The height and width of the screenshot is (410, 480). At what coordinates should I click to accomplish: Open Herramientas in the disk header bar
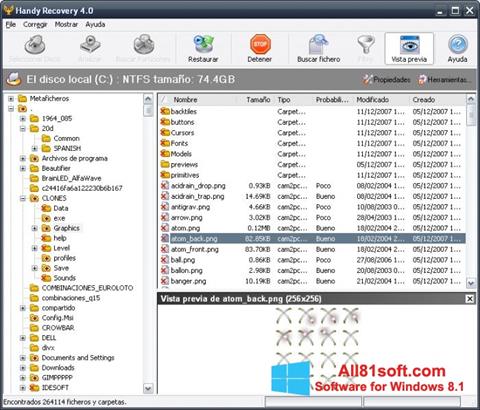[445, 79]
